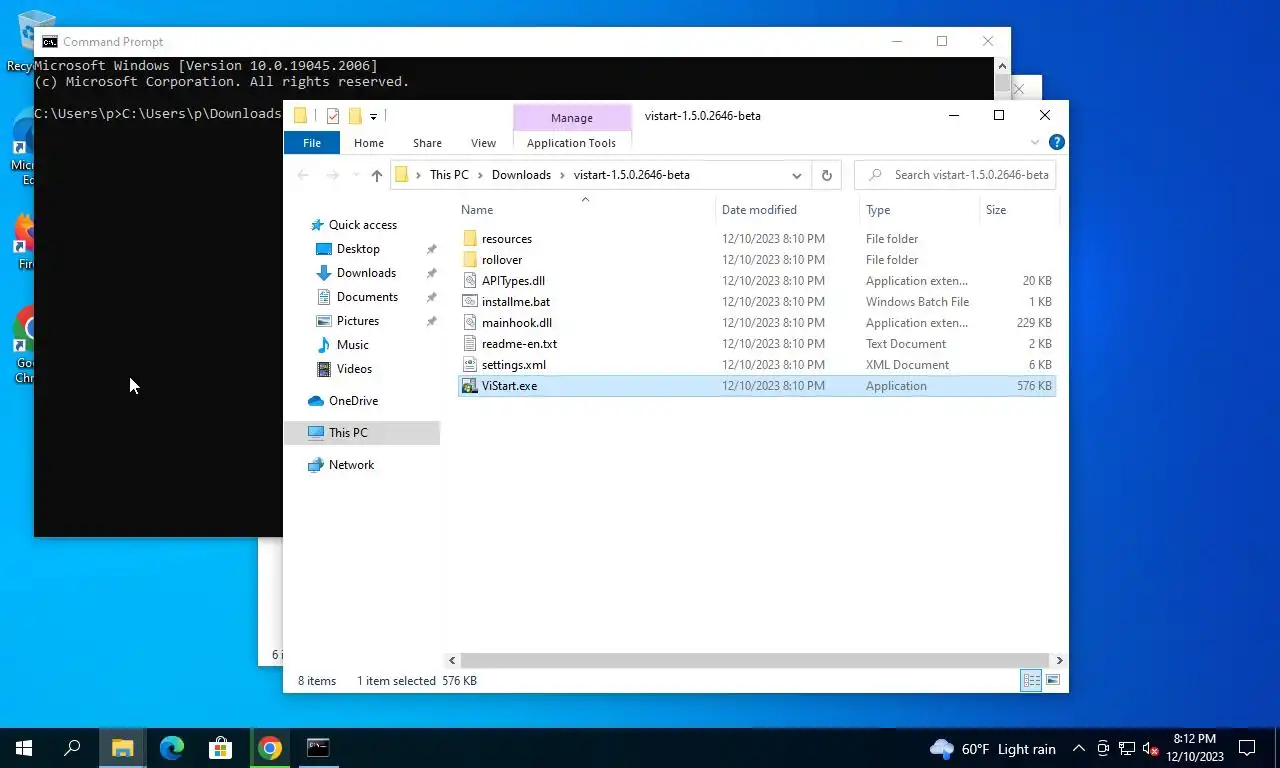Open the address bar history dropdown
Screen dimensions: 1280x768
click(x=796, y=175)
